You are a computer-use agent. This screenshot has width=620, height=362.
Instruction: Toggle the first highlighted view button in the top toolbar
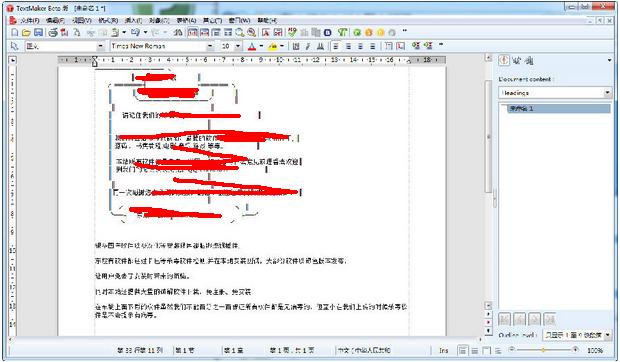193,32
